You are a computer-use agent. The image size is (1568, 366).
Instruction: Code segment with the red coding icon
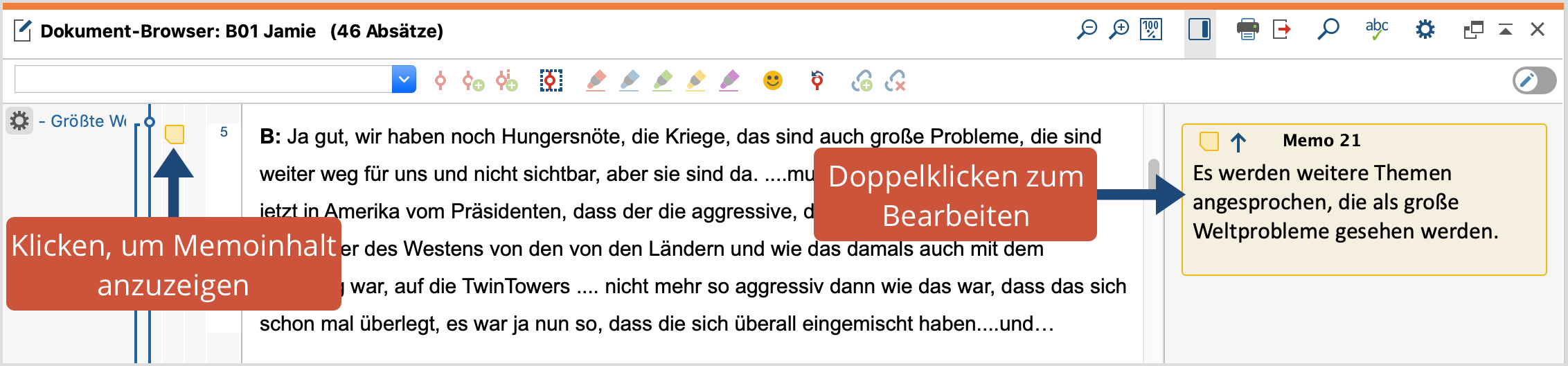pos(440,81)
